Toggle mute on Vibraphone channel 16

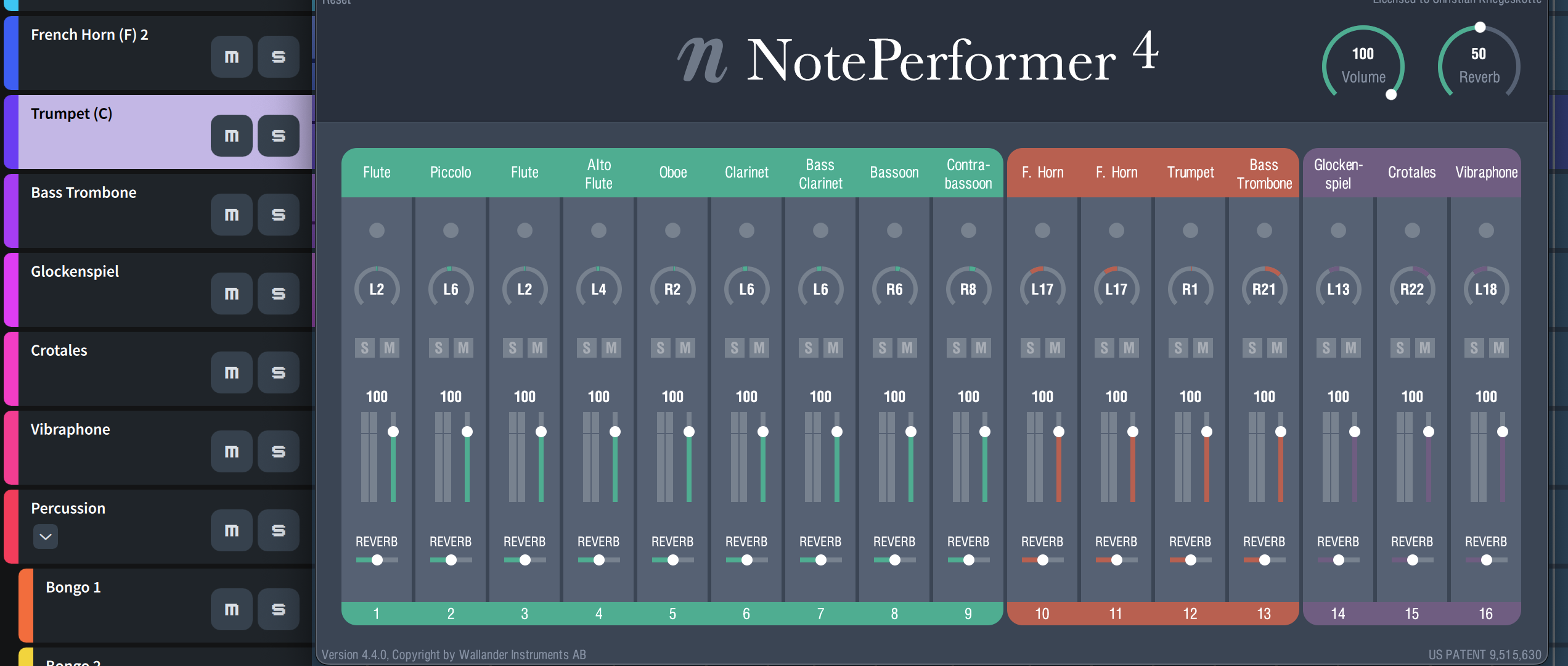point(1498,348)
